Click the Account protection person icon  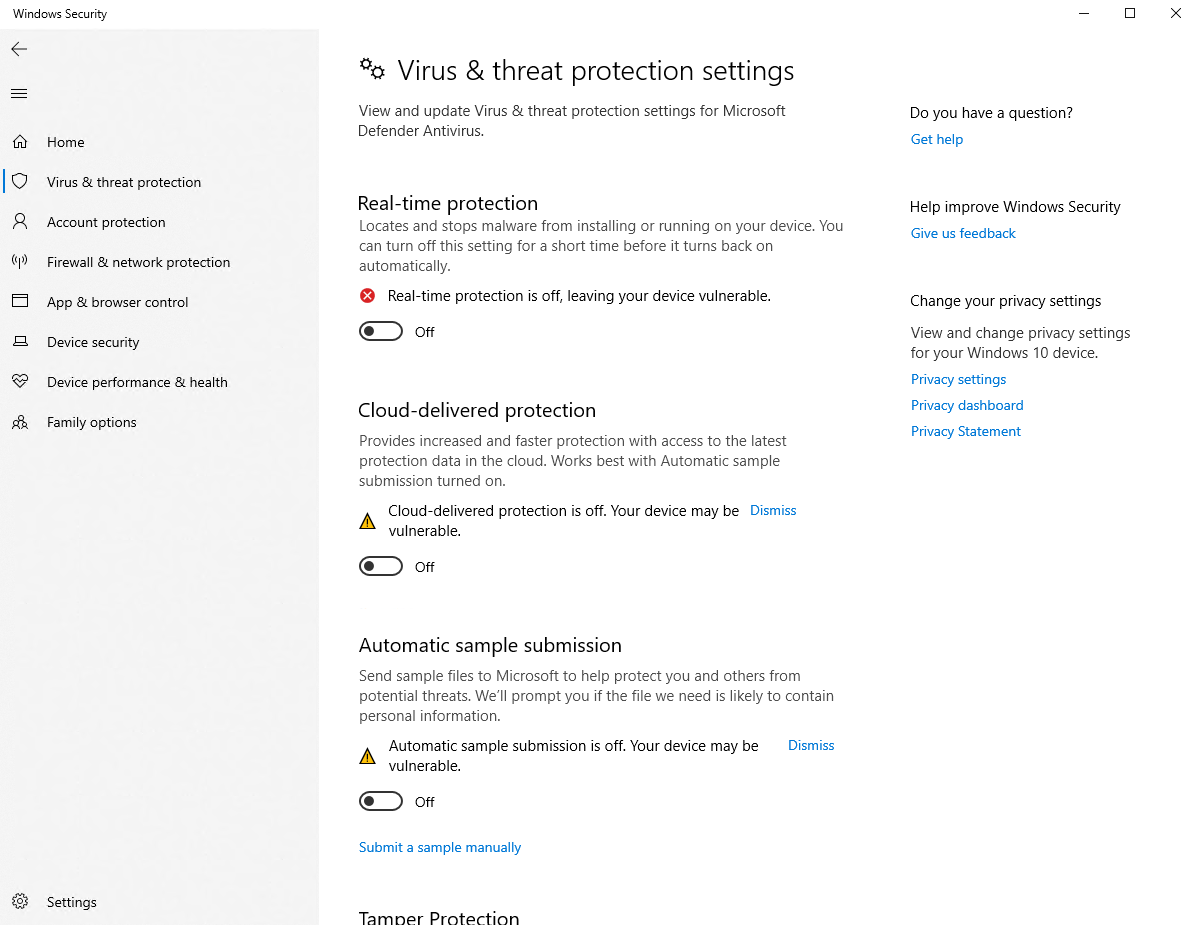click(20, 222)
